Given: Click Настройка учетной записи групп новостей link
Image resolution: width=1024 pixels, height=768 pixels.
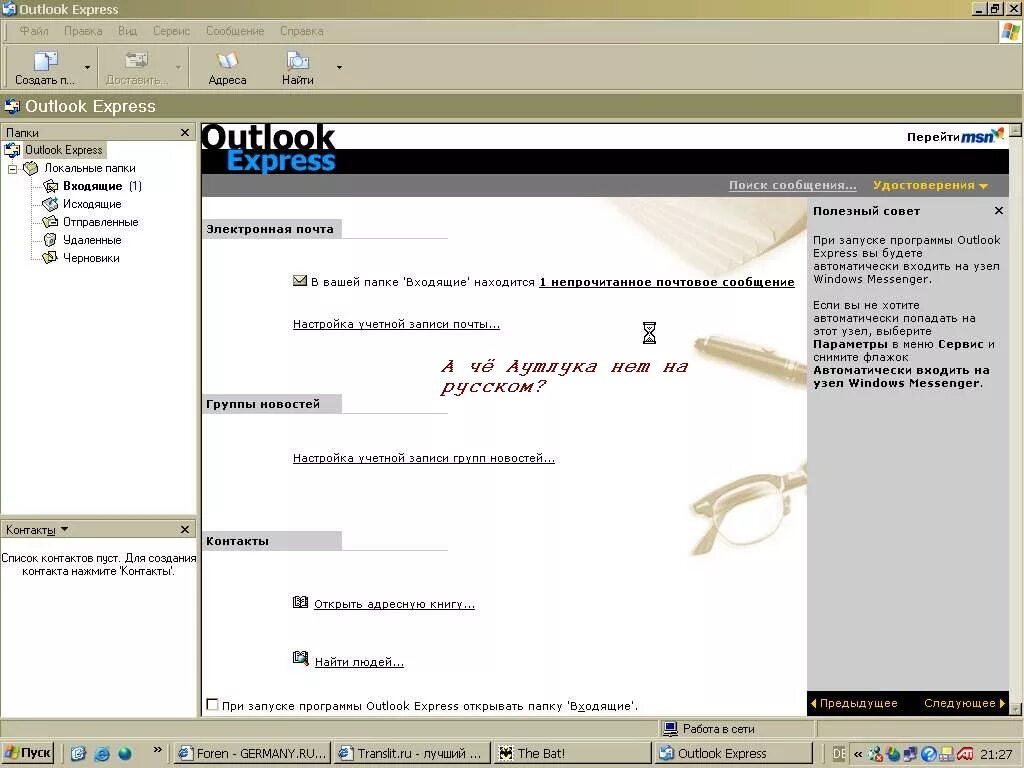Looking at the screenshot, I should point(424,458).
